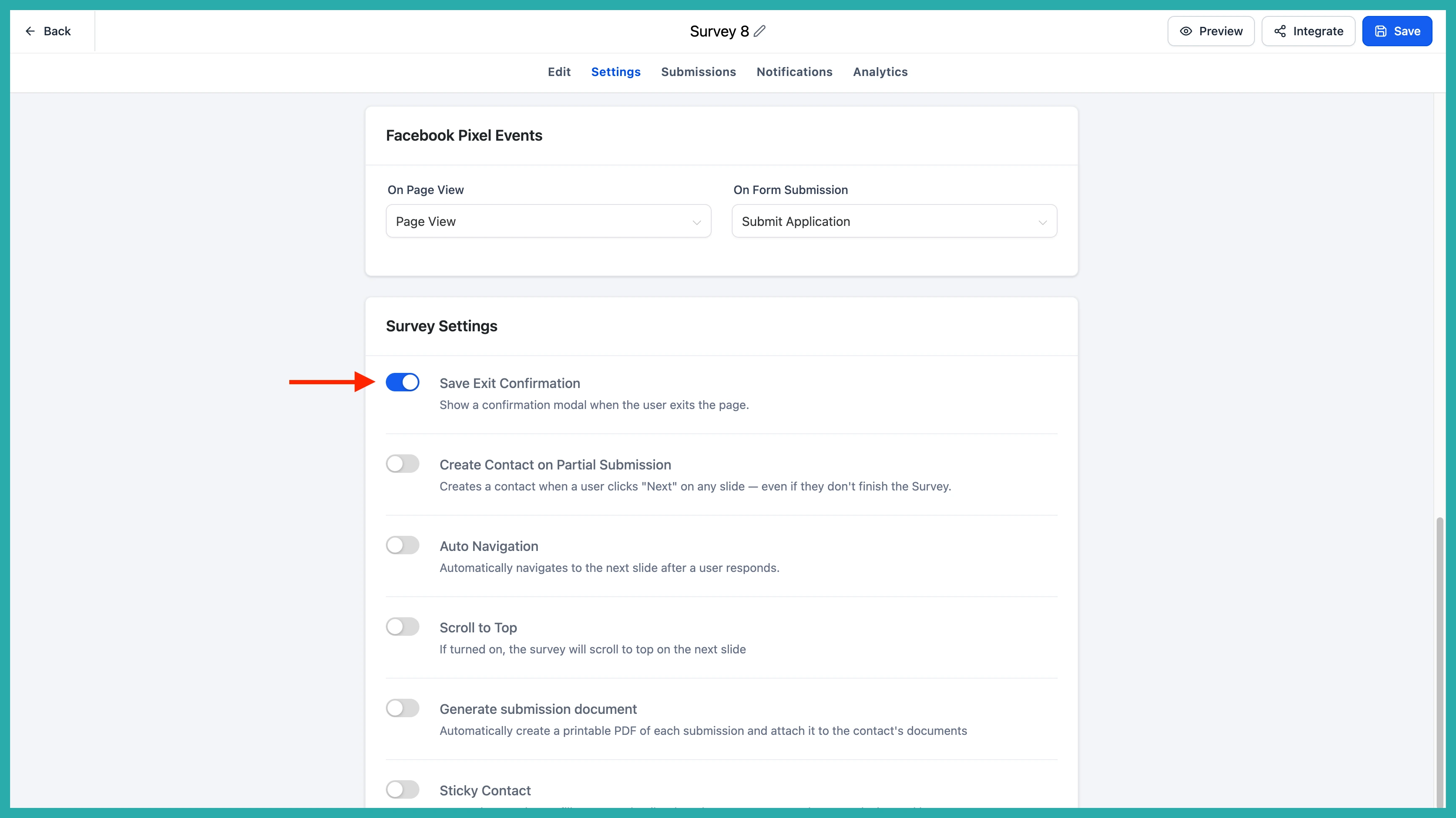
Task: Click chevron in the Page View select
Action: click(697, 222)
